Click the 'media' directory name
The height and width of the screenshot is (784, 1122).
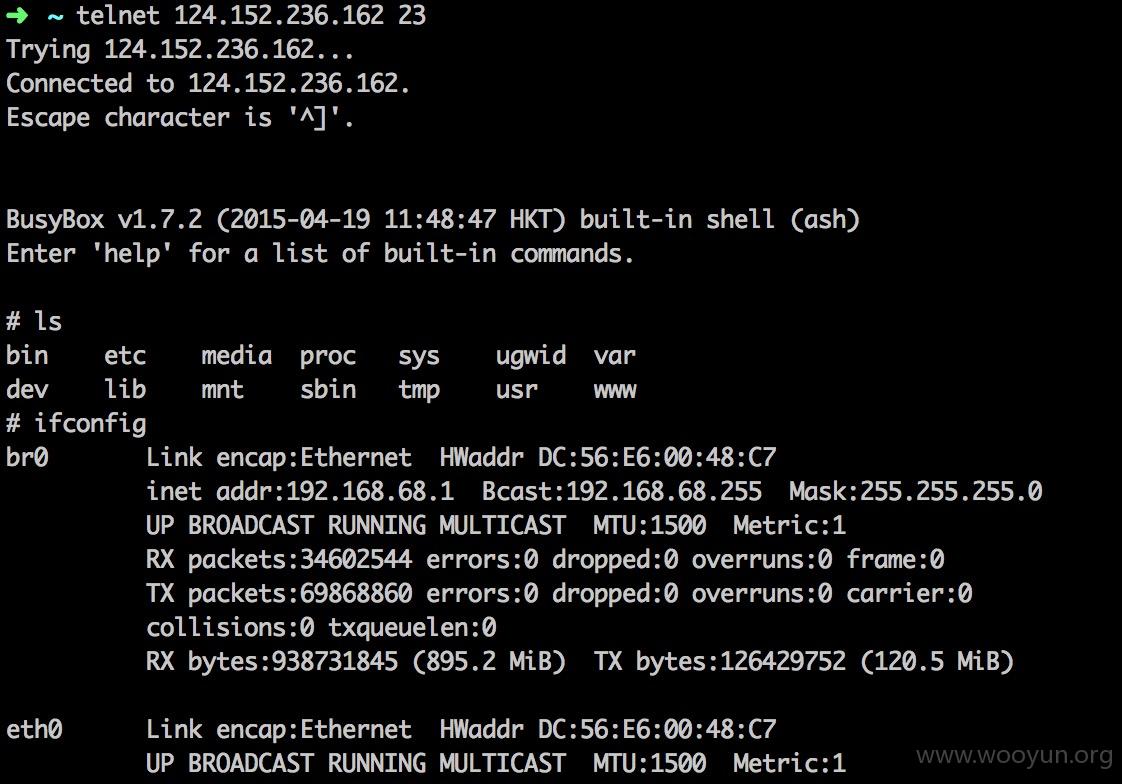(x=237, y=355)
